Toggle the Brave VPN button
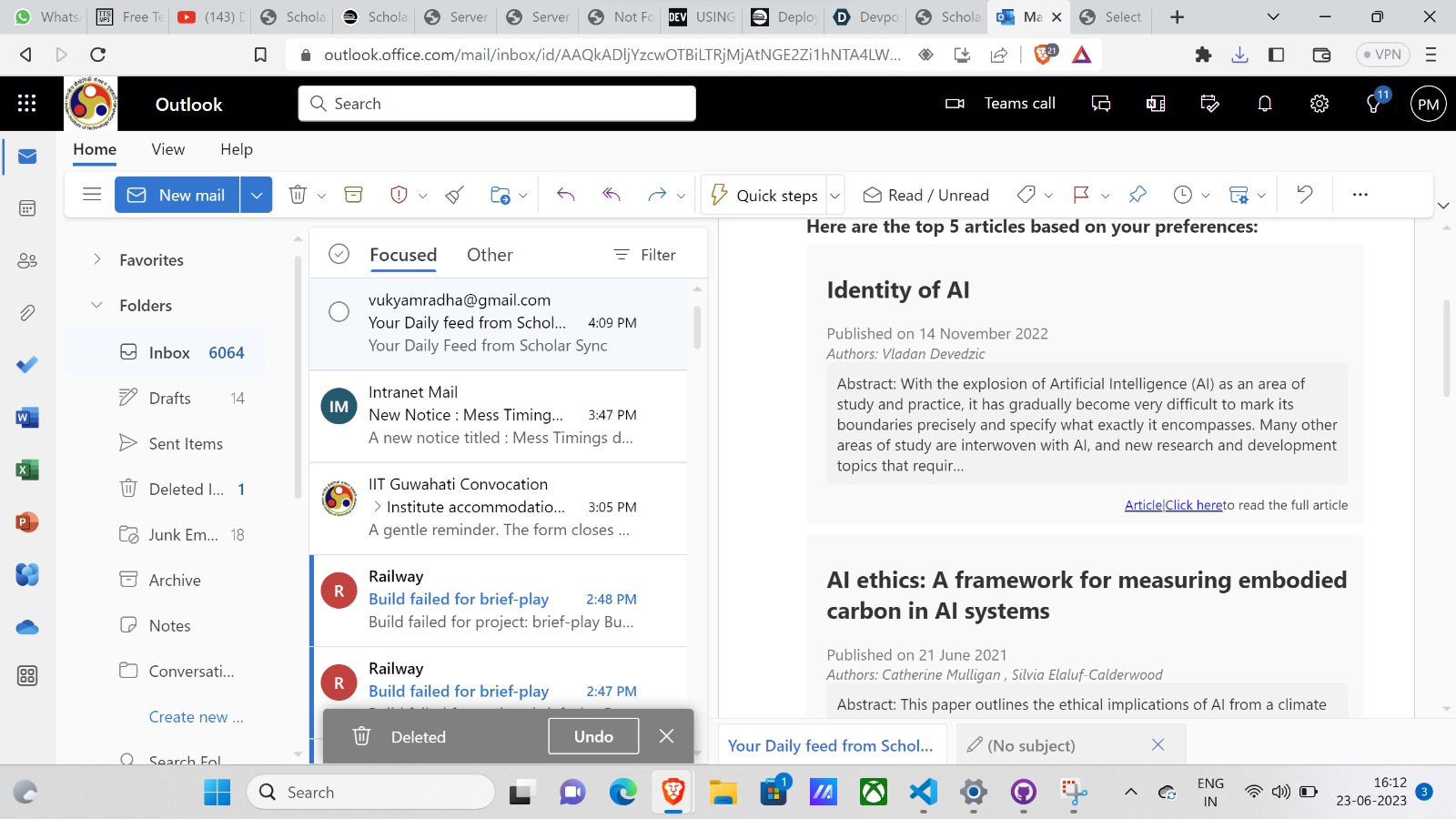The width and height of the screenshot is (1456, 819). tap(1382, 55)
